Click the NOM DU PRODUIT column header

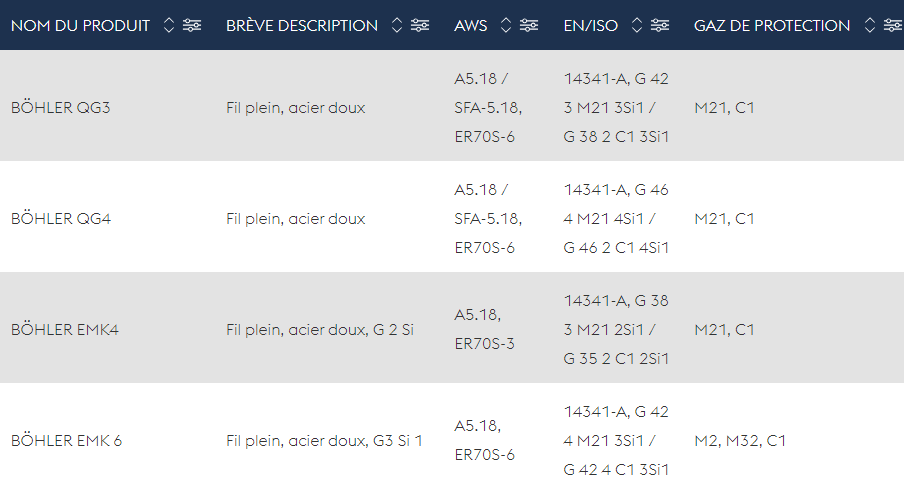pyautogui.click(x=80, y=26)
